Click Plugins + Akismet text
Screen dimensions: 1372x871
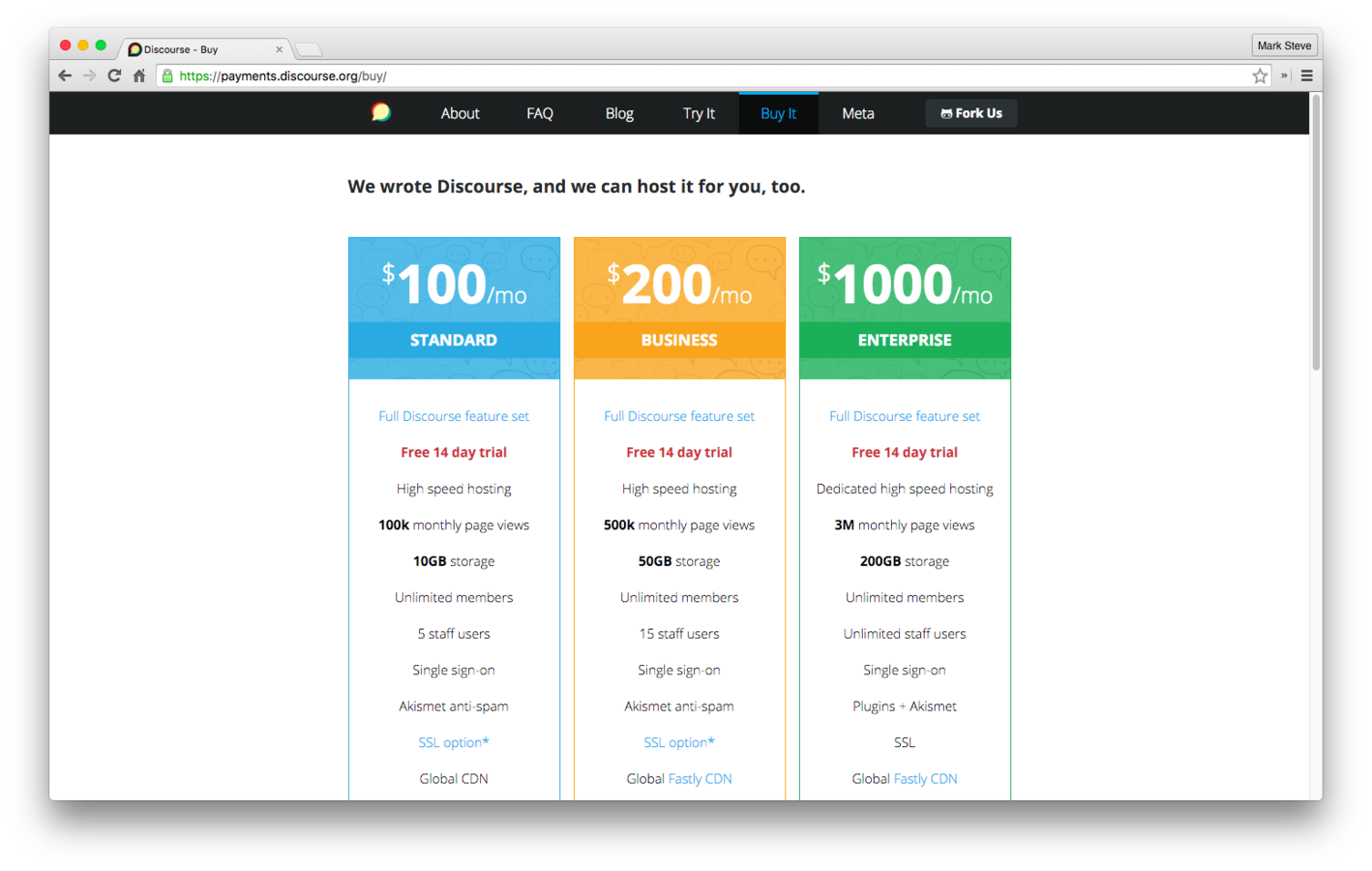click(905, 706)
